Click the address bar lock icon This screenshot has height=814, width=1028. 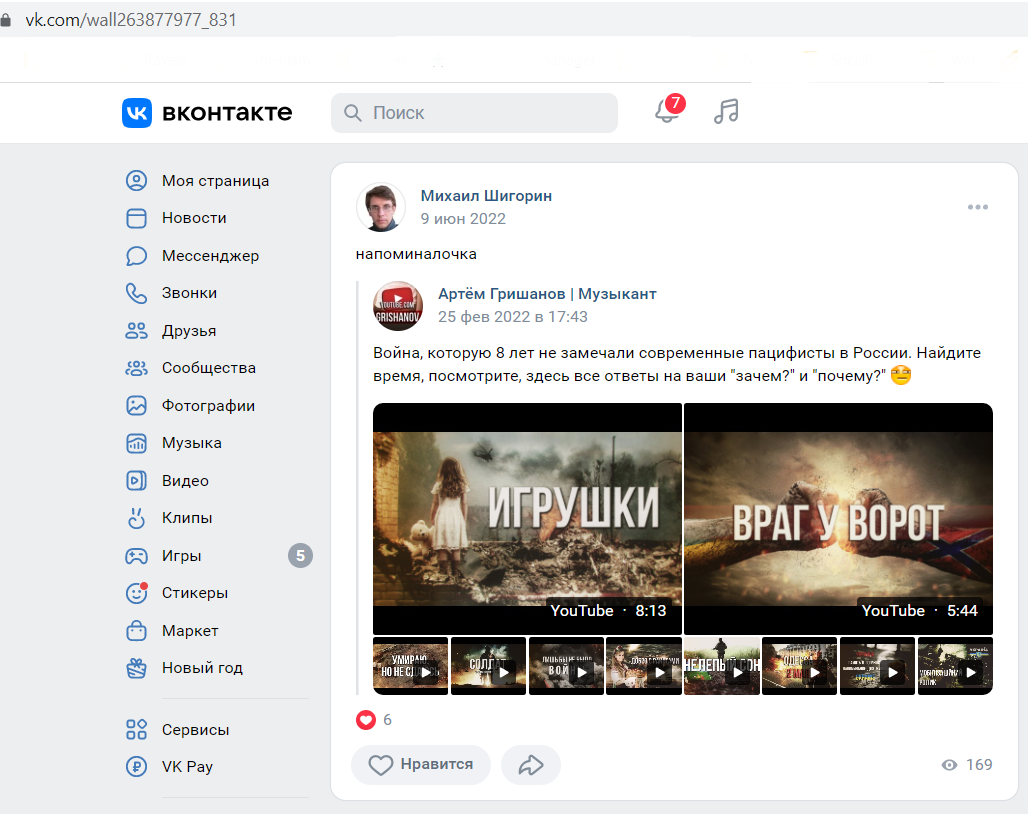pos(6,20)
